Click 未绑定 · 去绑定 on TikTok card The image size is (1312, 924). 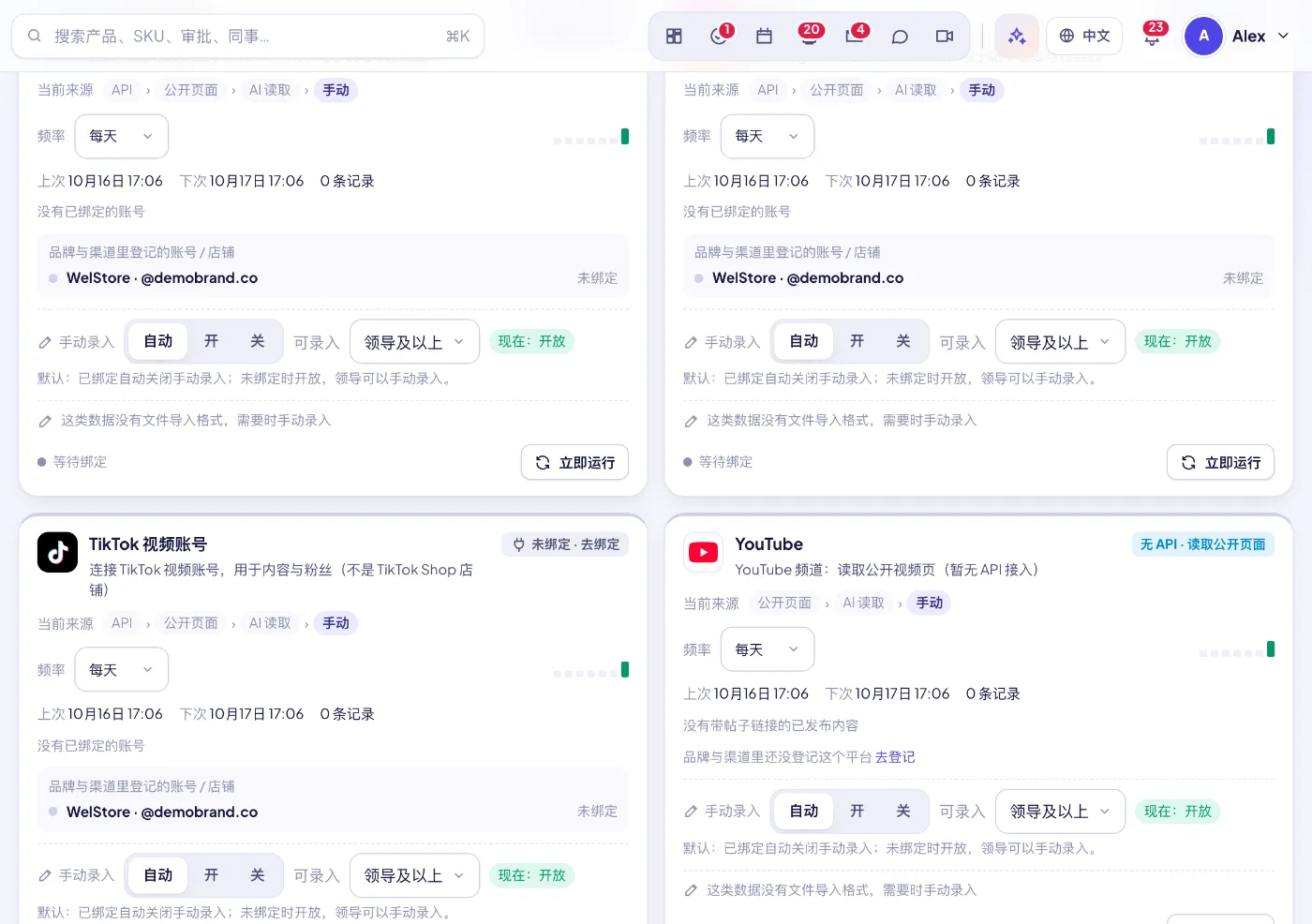[565, 544]
